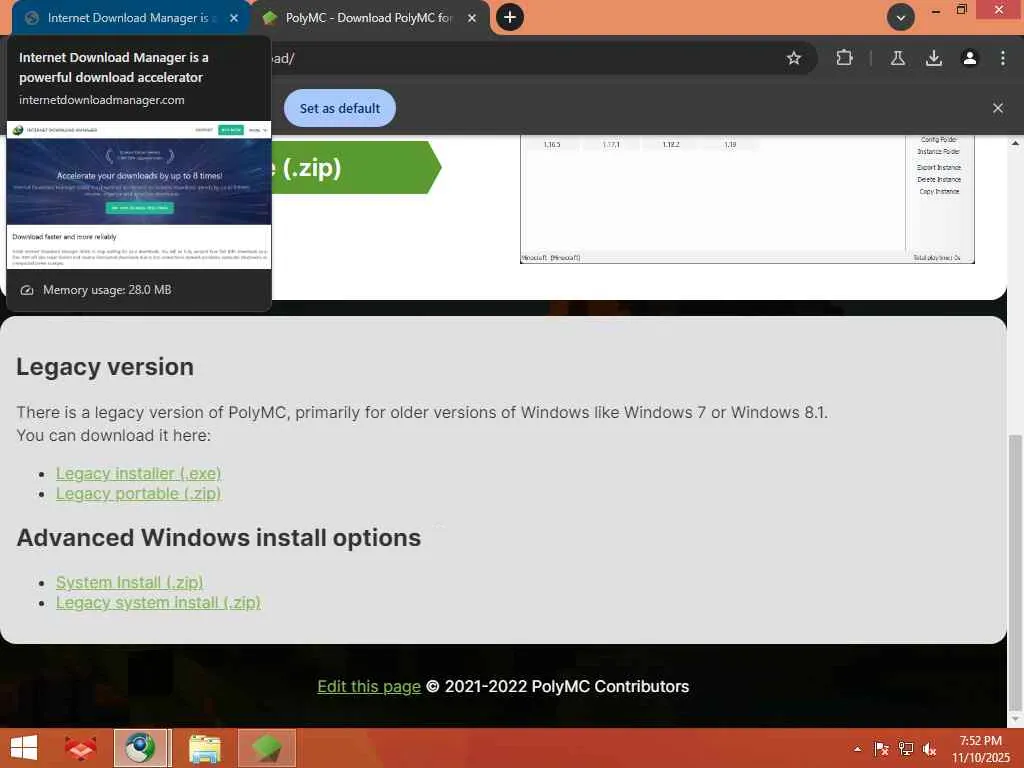
Task: Open the extensions puzzle icon
Action: point(844,58)
